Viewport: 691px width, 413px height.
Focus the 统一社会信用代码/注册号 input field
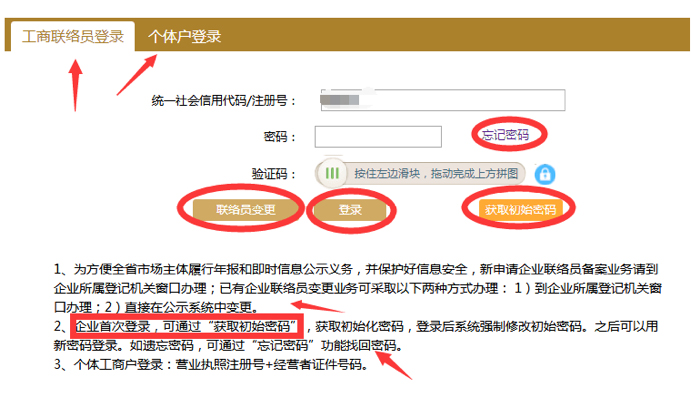click(440, 100)
